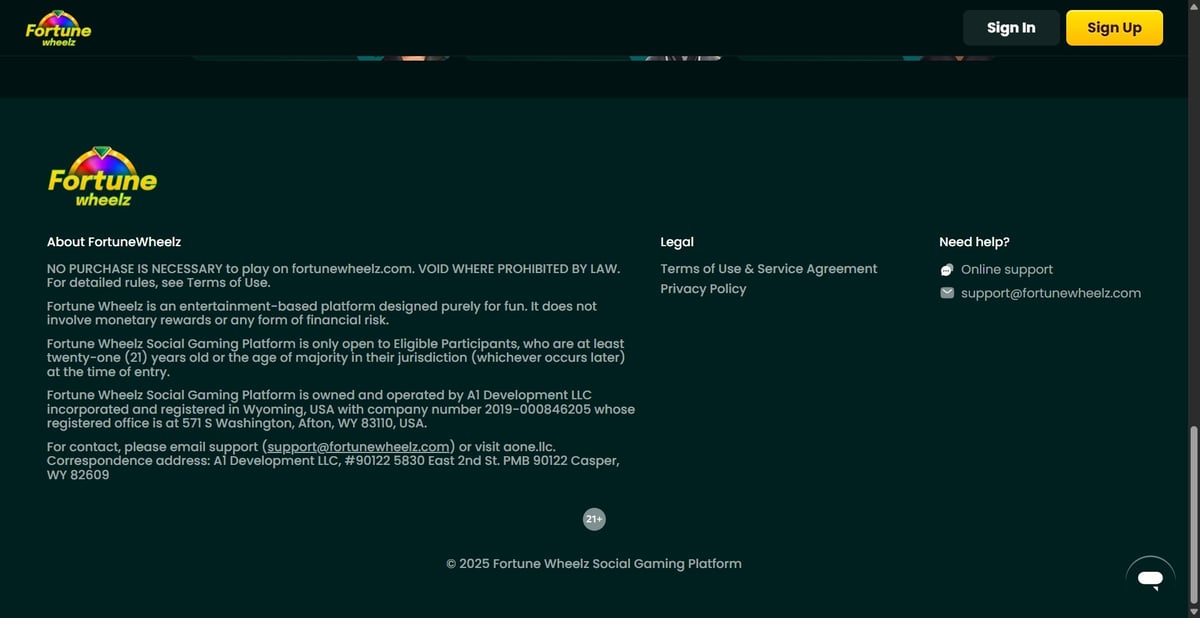1200x618 pixels.
Task: Click the 'Eligible Participants' paragraph
Action: click(x=336, y=358)
